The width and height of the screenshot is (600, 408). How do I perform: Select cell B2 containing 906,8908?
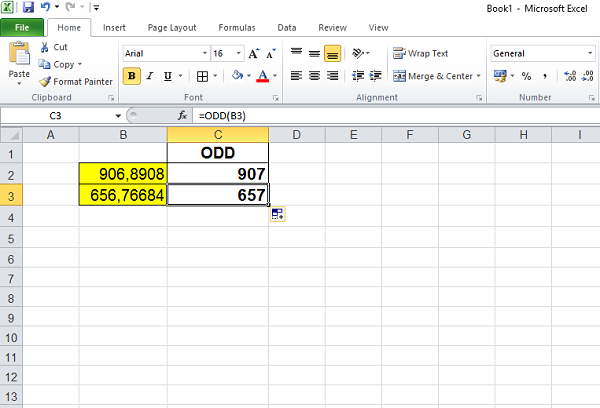123,174
